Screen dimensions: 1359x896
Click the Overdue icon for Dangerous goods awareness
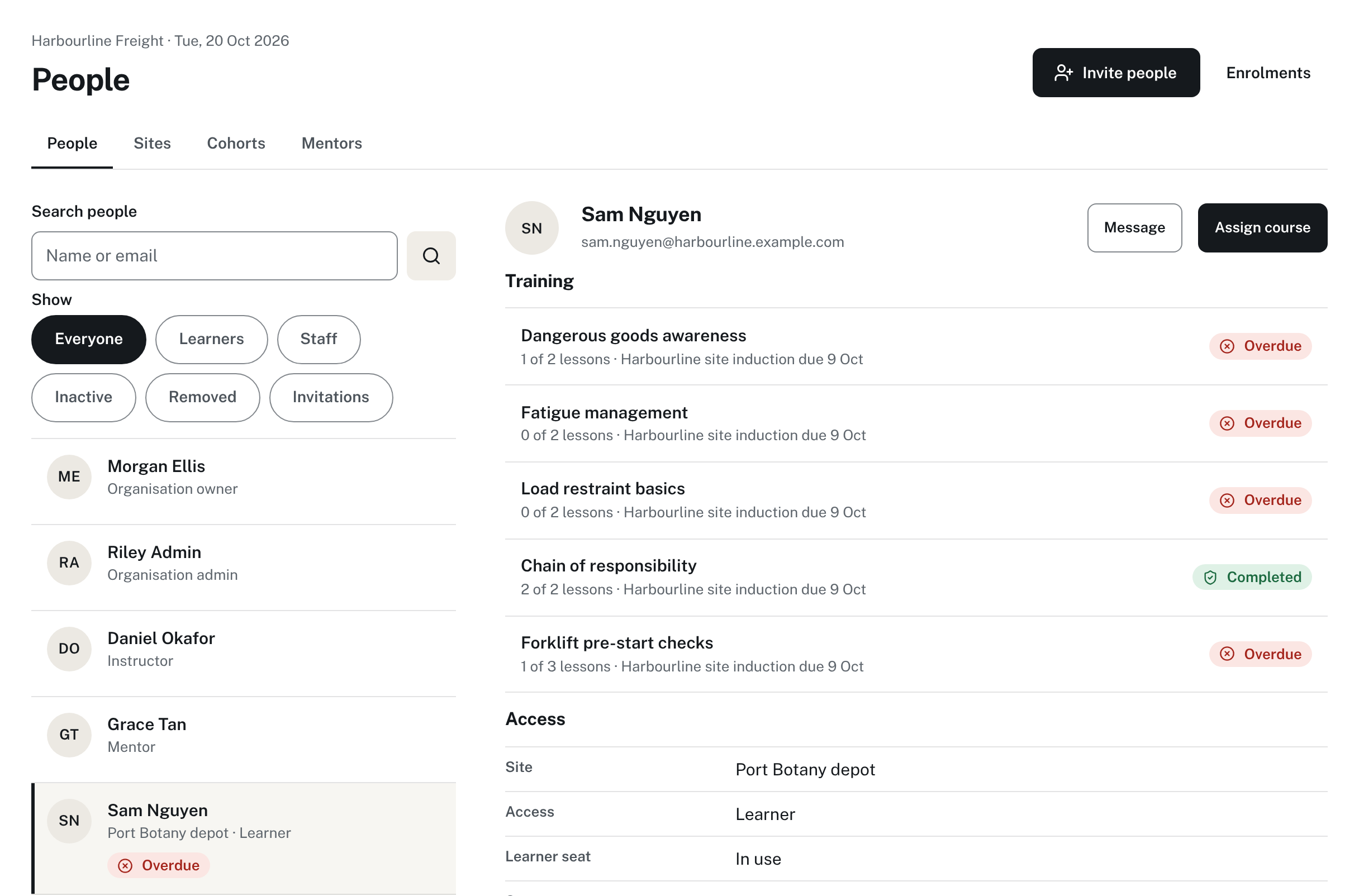click(1227, 346)
